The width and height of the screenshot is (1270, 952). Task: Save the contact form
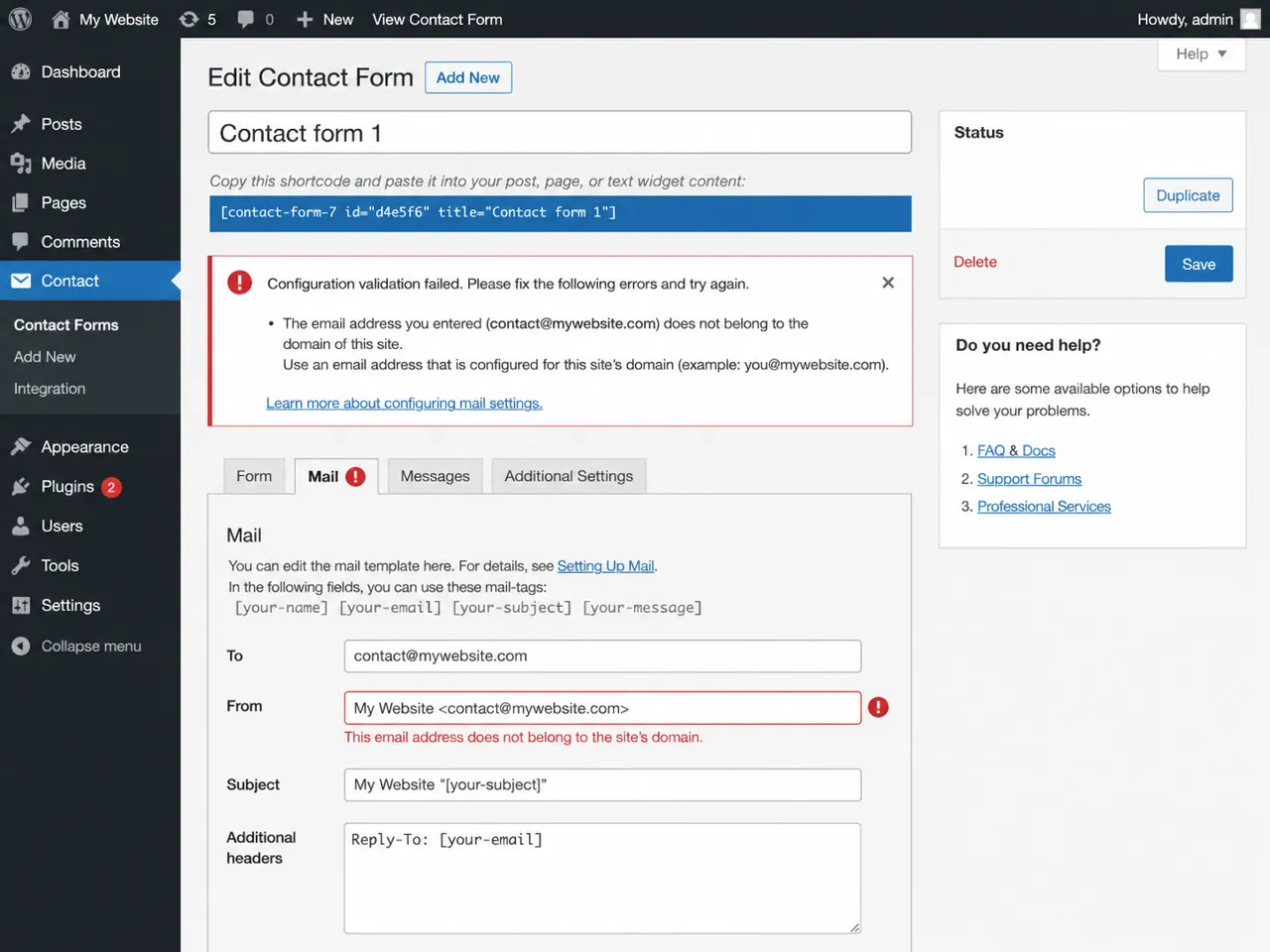pyautogui.click(x=1199, y=264)
